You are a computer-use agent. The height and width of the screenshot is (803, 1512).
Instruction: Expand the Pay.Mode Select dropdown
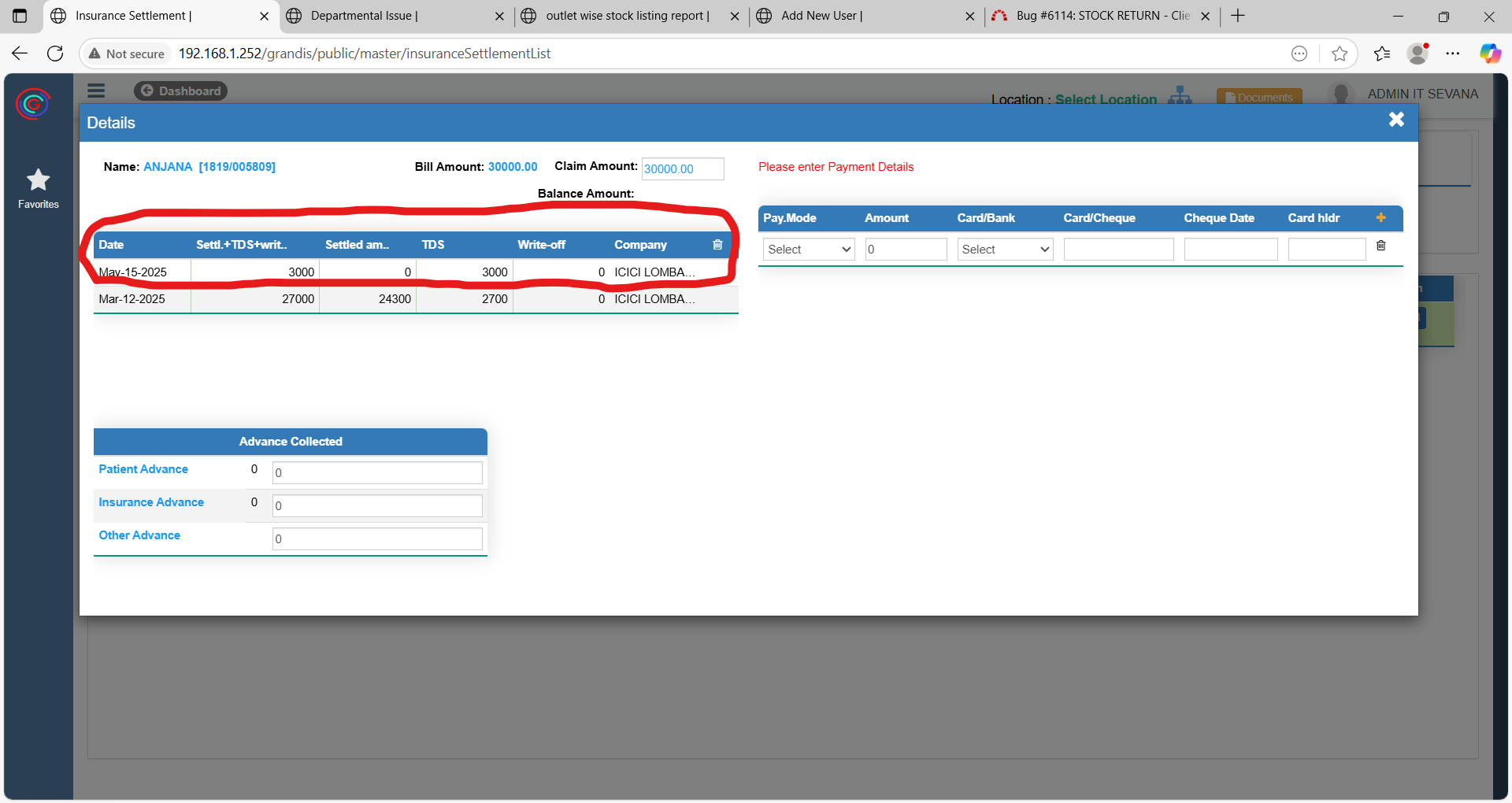[808, 250]
